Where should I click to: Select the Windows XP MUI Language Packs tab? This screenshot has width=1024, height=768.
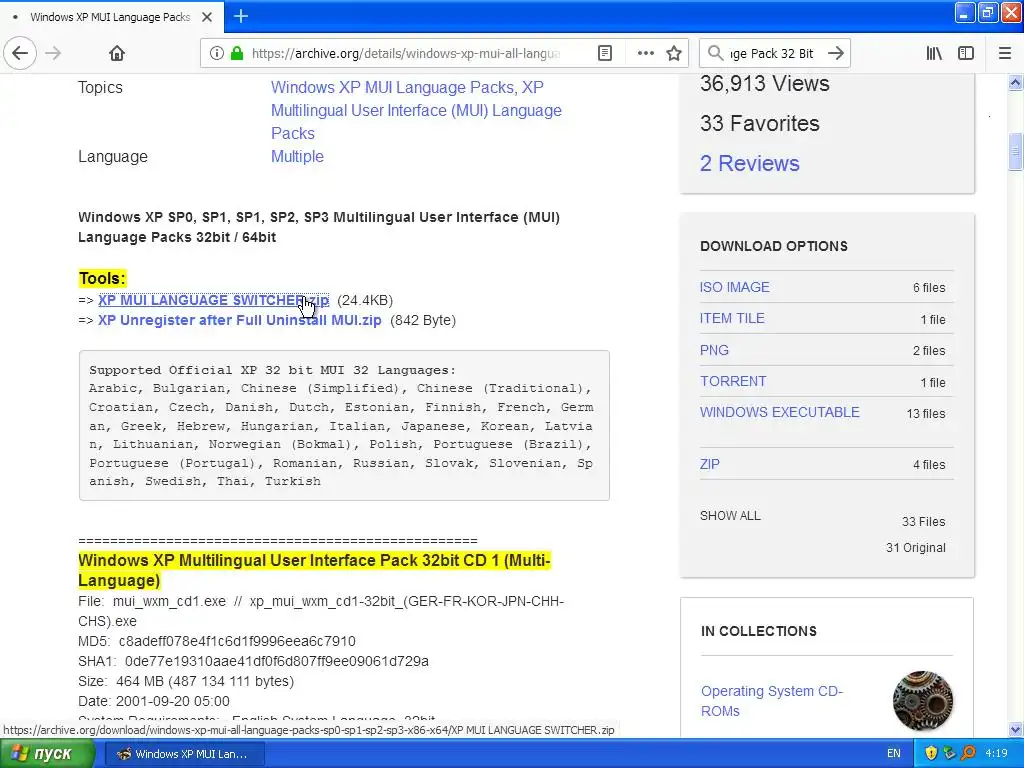(112, 17)
